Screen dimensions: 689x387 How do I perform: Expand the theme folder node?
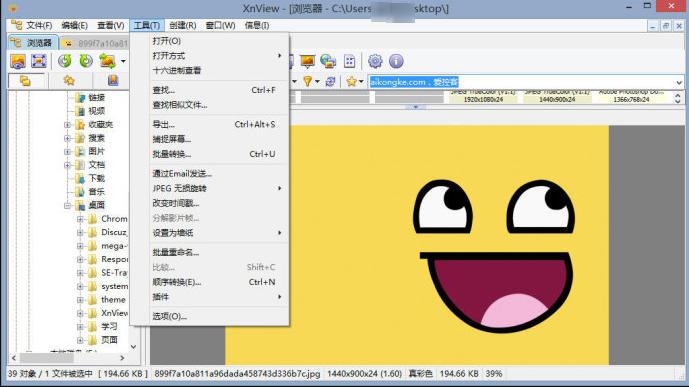coord(80,300)
